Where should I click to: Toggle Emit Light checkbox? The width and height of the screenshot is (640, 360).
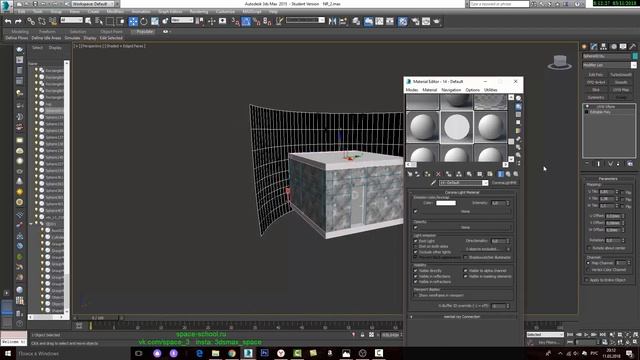click(416, 241)
